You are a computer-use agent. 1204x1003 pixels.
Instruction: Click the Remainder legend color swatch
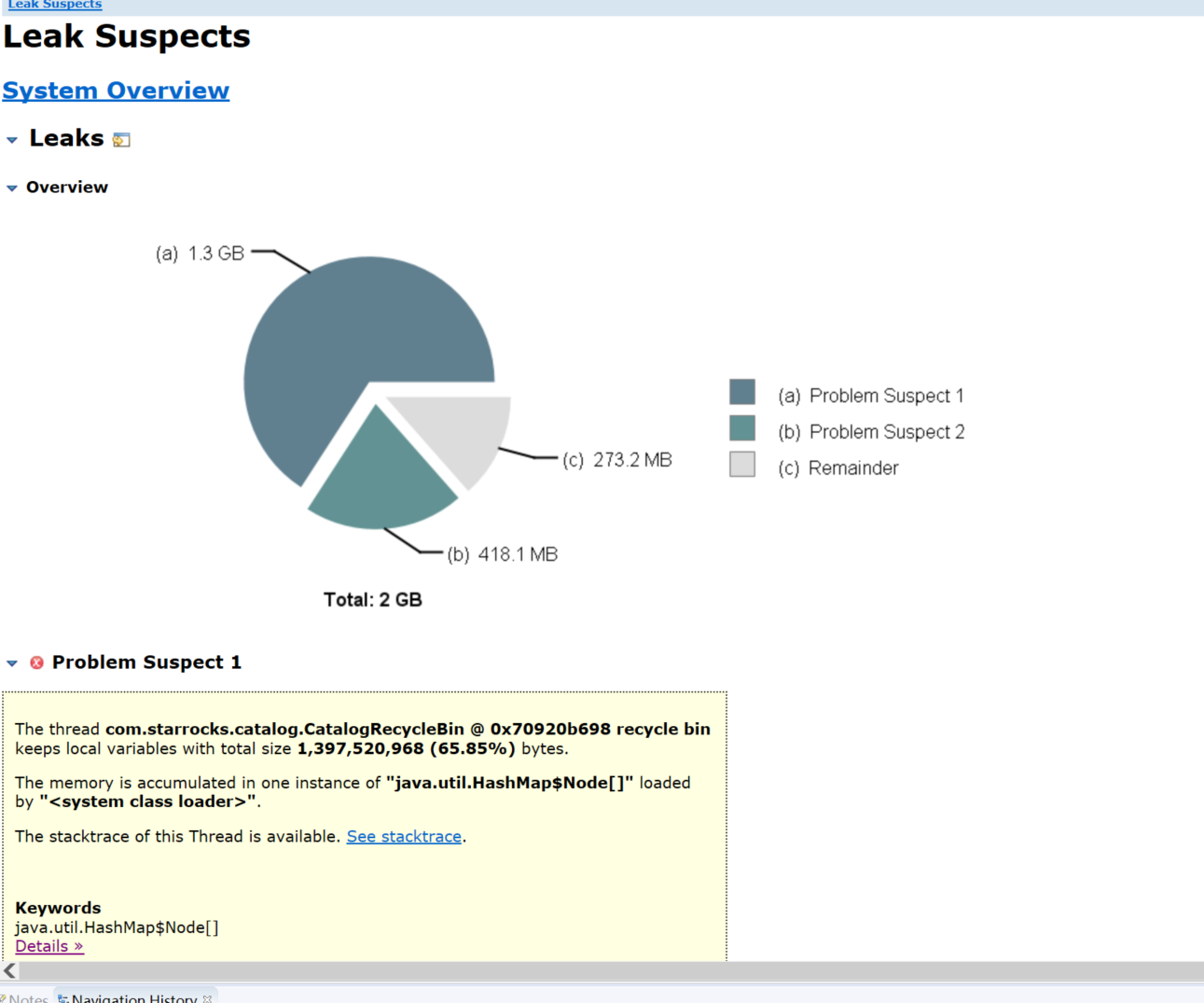tap(742, 465)
